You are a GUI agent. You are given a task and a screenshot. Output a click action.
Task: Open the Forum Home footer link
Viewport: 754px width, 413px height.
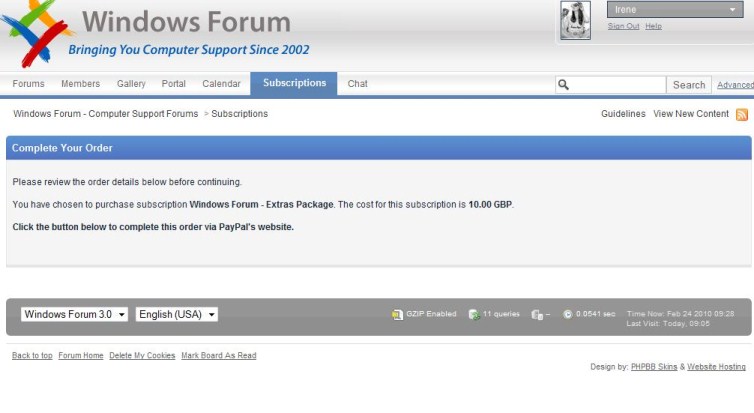[x=81, y=356]
